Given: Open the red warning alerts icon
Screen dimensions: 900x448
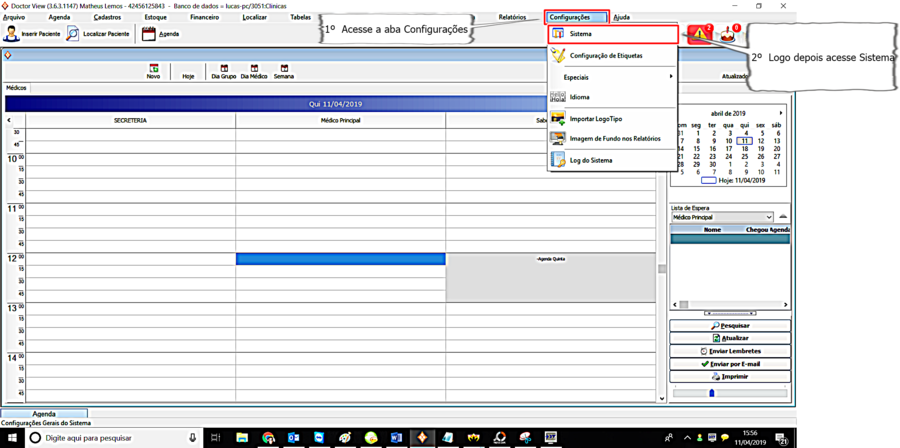Looking at the screenshot, I should coord(699,34).
